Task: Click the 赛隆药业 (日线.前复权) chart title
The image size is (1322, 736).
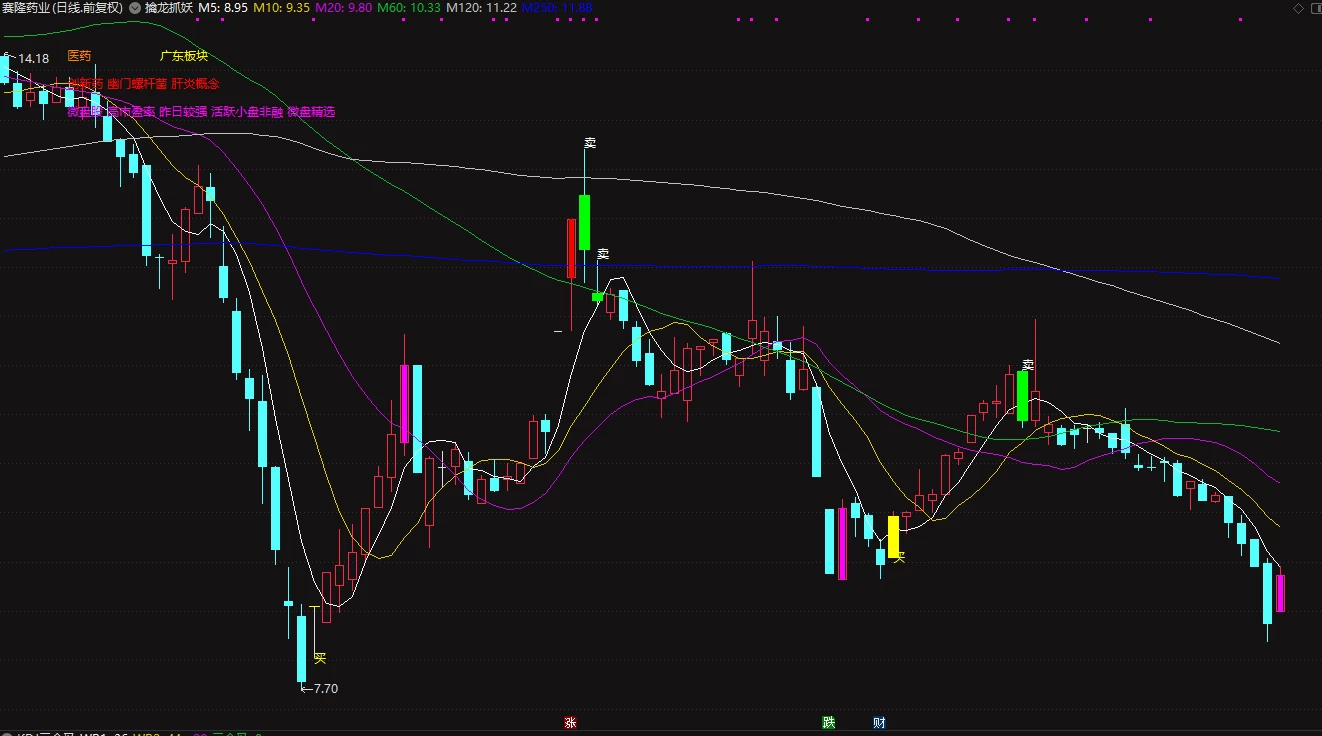Action: pyautogui.click(x=63, y=7)
